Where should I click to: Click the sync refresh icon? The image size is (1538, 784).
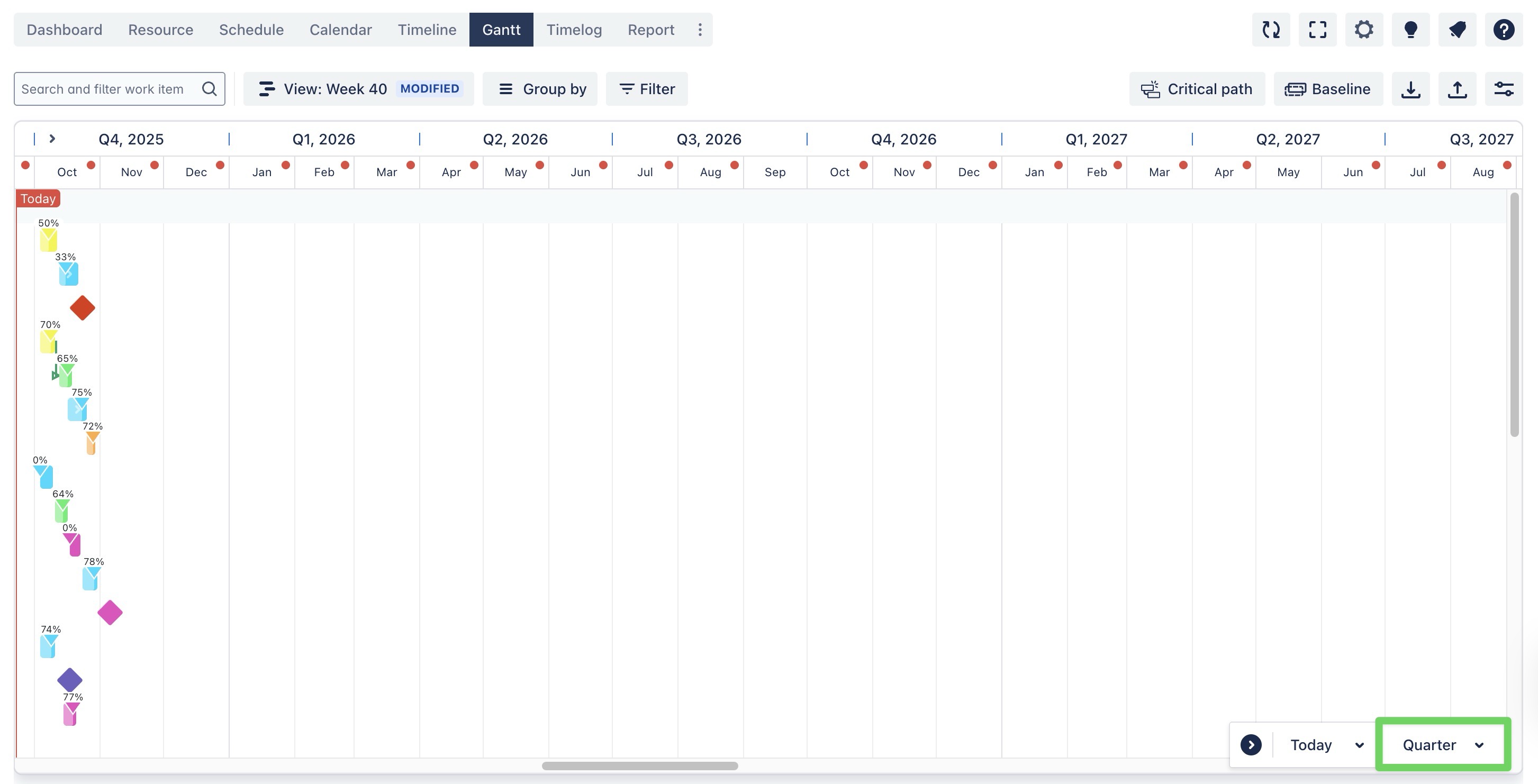pyautogui.click(x=1271, y=29)
